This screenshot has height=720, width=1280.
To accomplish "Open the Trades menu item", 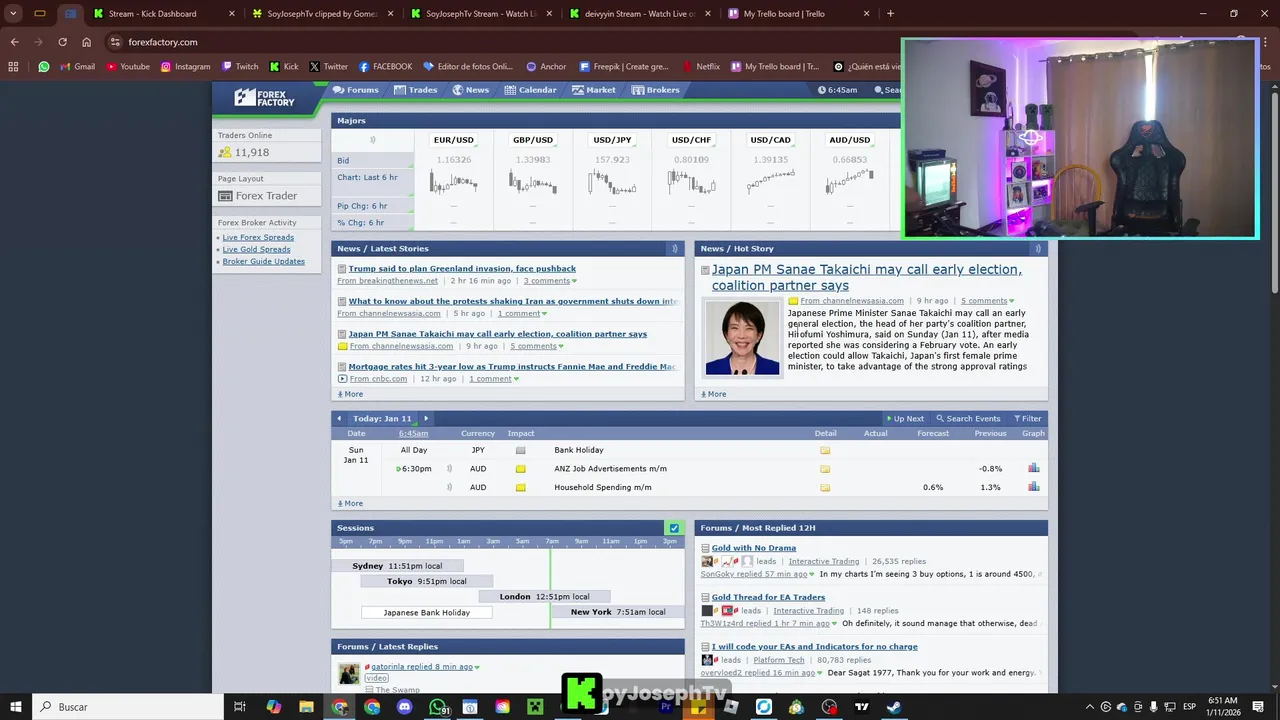I will [415, 90].
